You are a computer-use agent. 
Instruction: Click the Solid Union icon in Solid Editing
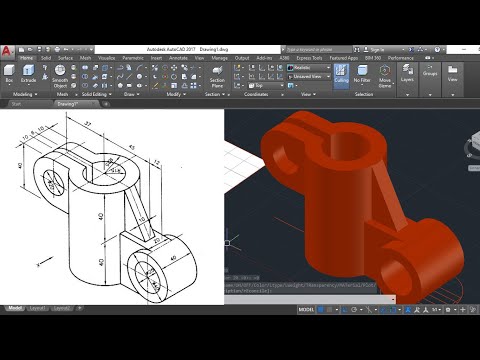(85, 68)
